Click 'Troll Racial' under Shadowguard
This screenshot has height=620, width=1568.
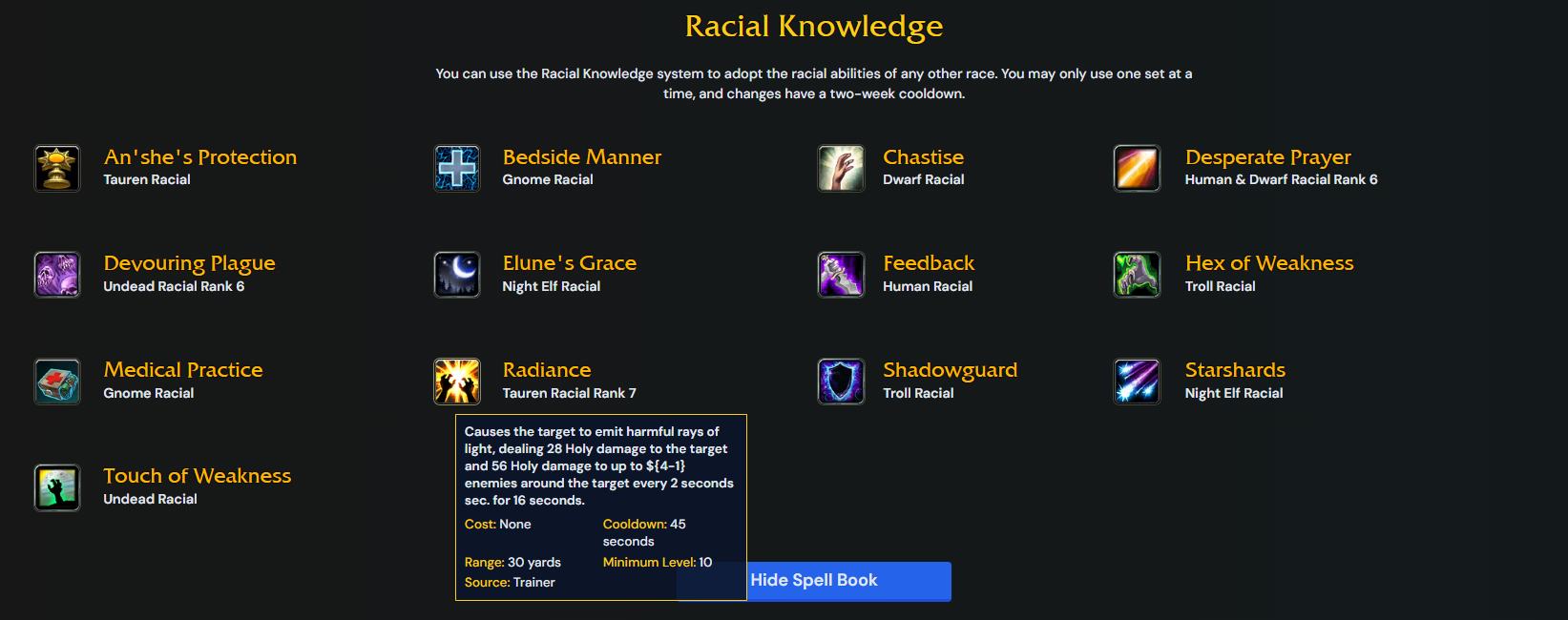(918, 393)
